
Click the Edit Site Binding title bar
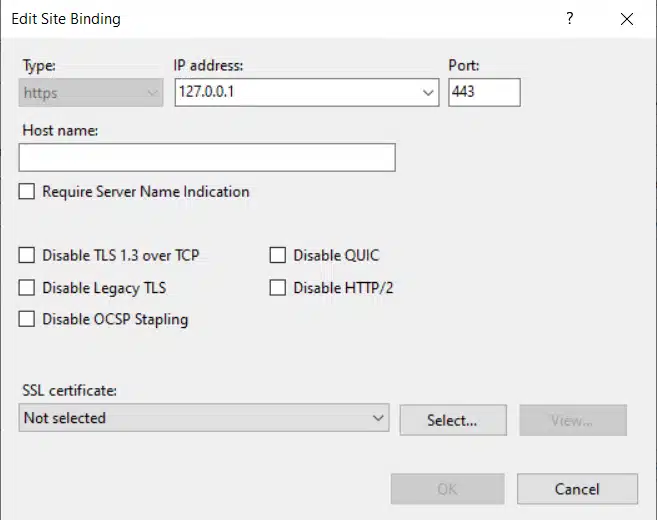250,19
